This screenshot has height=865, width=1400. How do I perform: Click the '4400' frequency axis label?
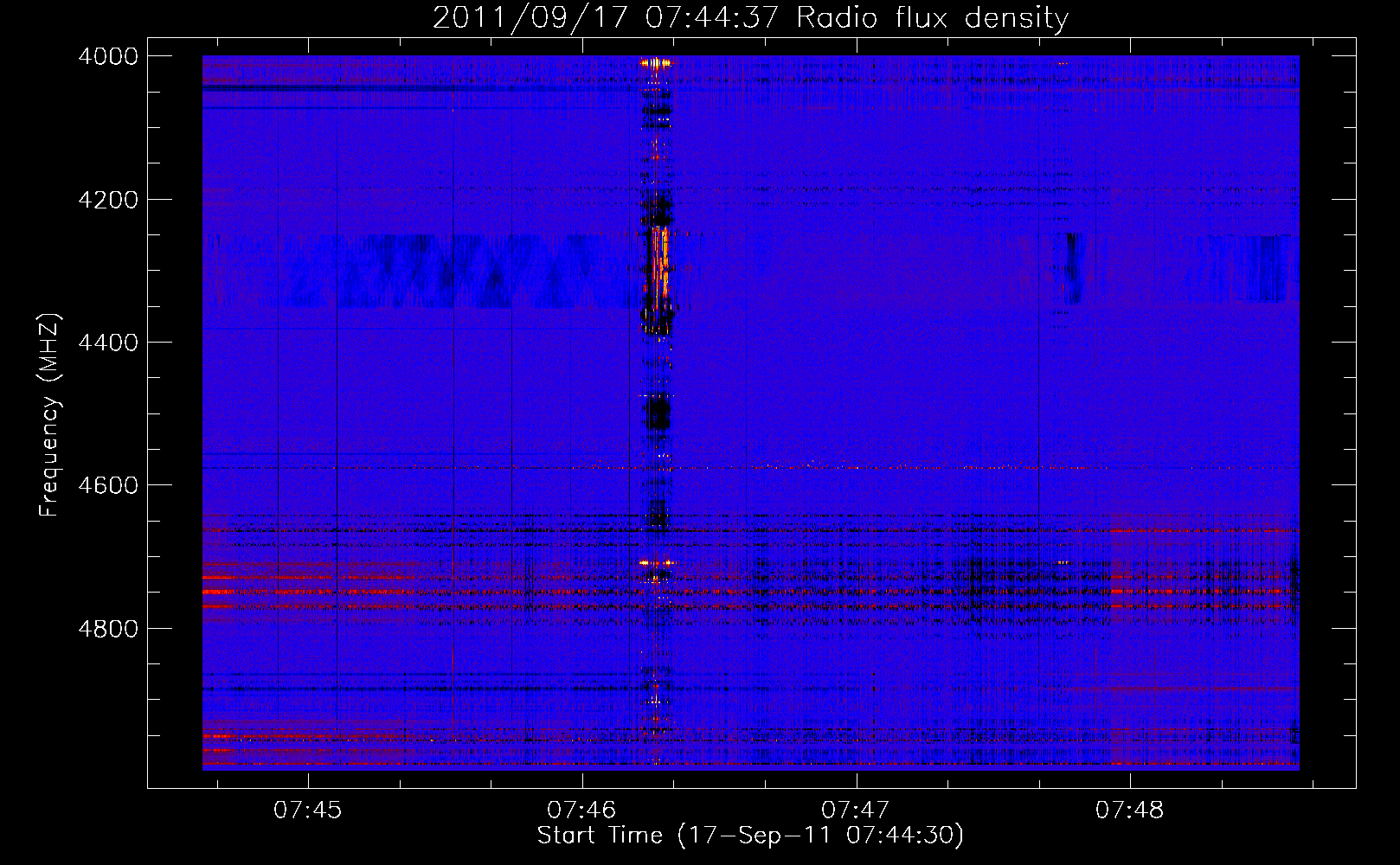[x=108, y=343]
